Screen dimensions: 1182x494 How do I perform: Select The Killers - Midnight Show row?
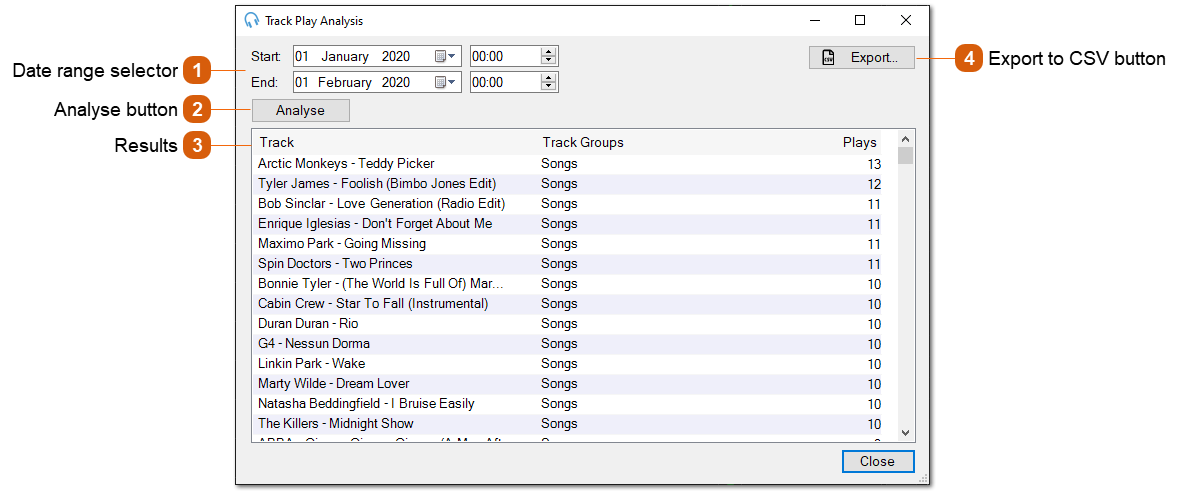pos(567,424)
